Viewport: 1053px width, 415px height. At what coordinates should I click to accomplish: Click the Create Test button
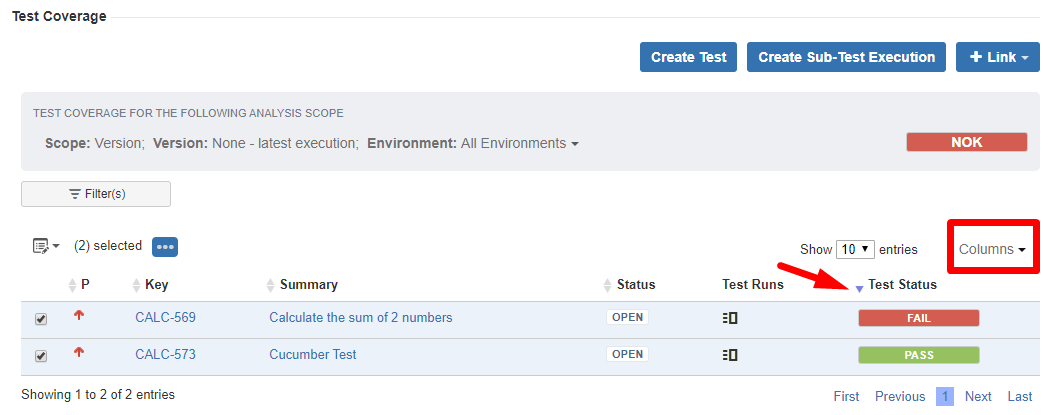[688, 57]
